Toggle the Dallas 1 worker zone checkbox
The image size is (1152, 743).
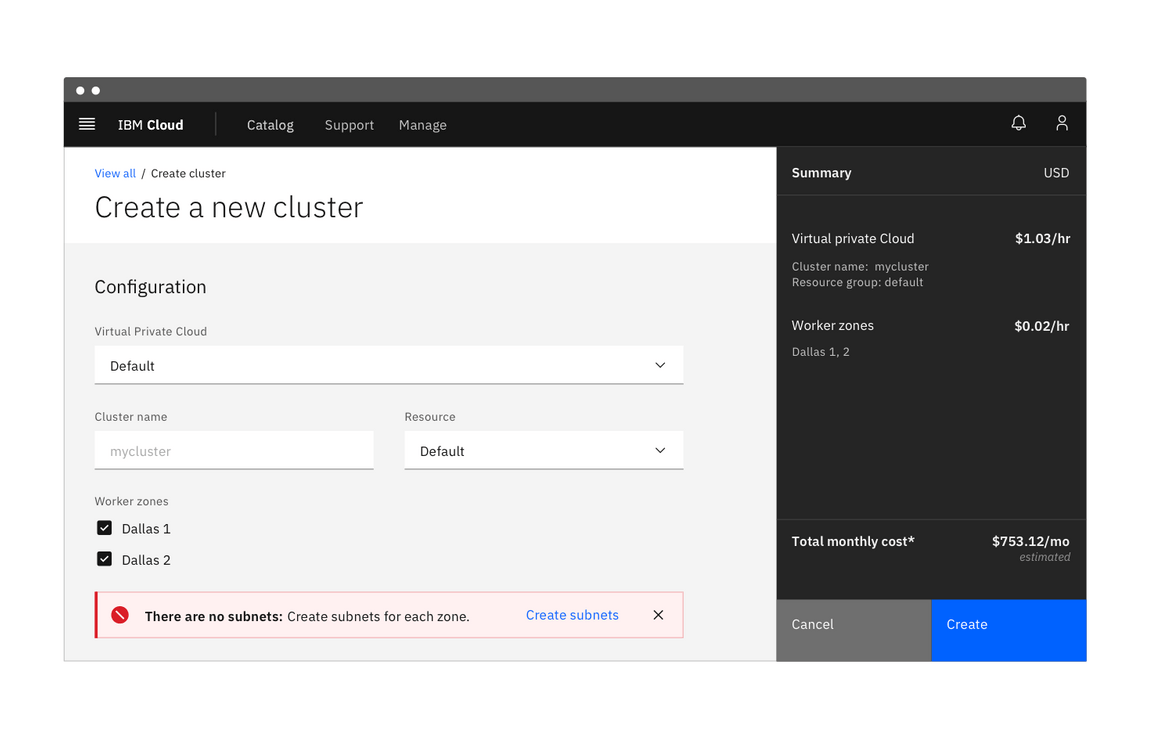(x=104, y=527)
